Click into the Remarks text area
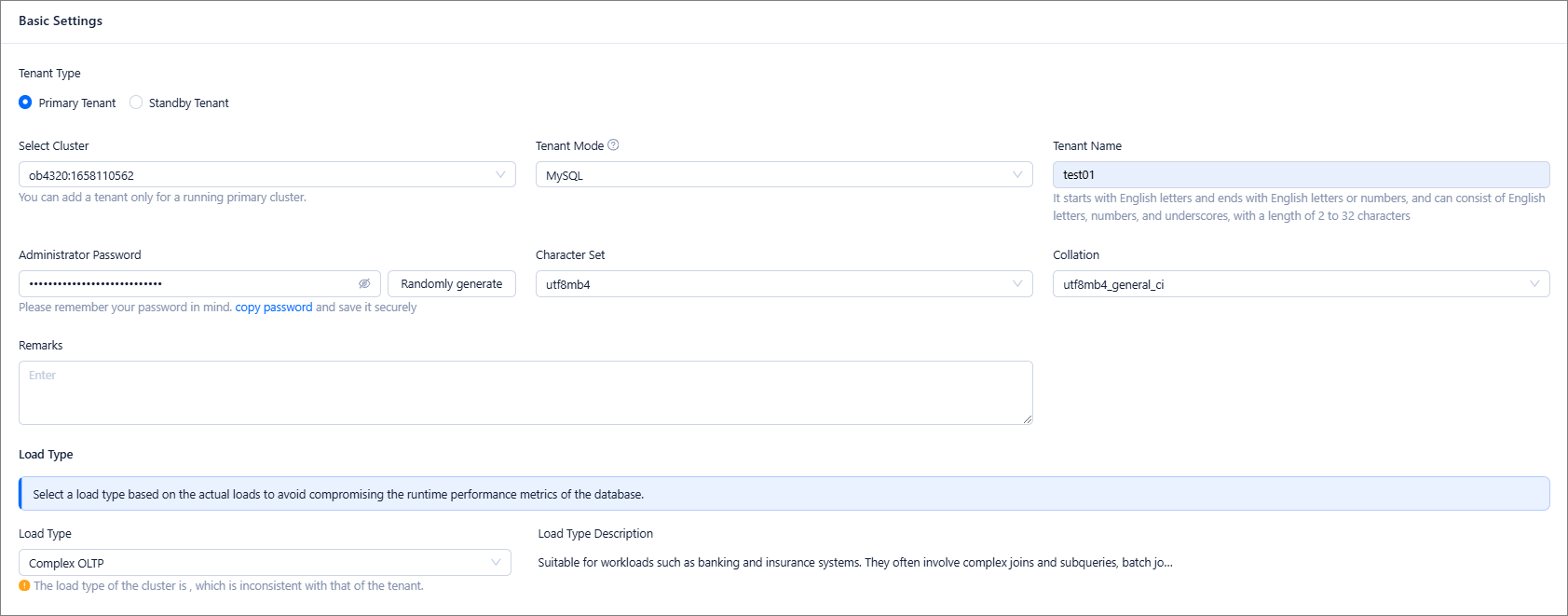The width and height of the screenshot is (1568, 616). [x=525, y=393]
